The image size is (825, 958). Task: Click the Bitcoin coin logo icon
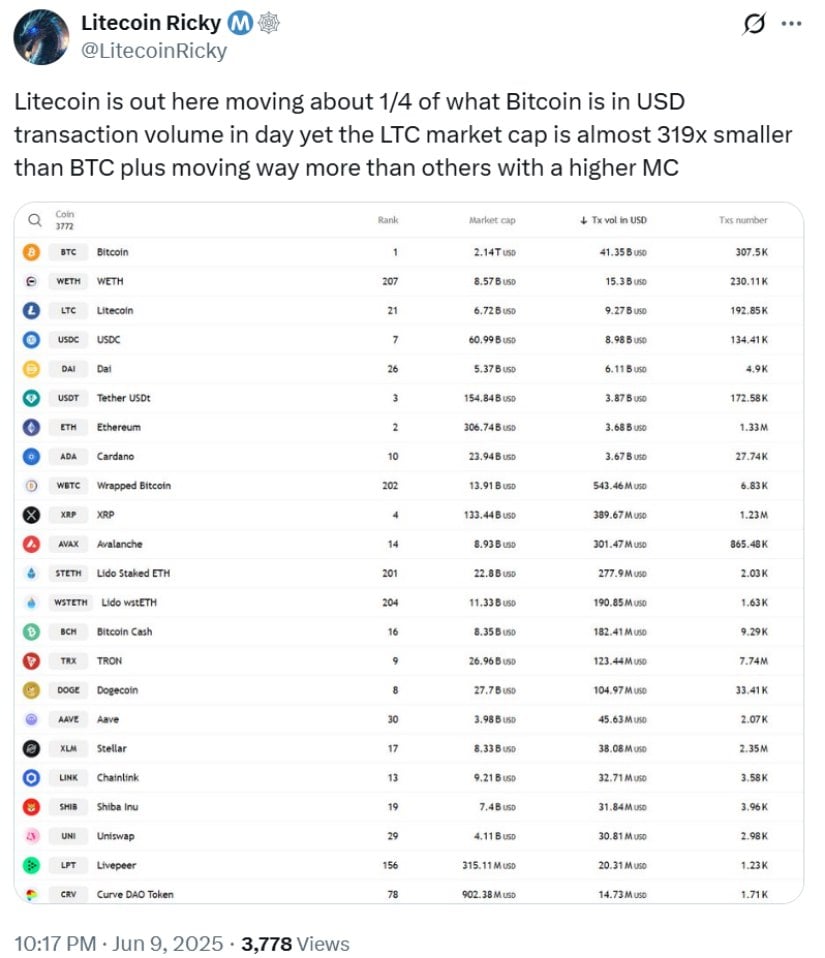coord(31,252)
